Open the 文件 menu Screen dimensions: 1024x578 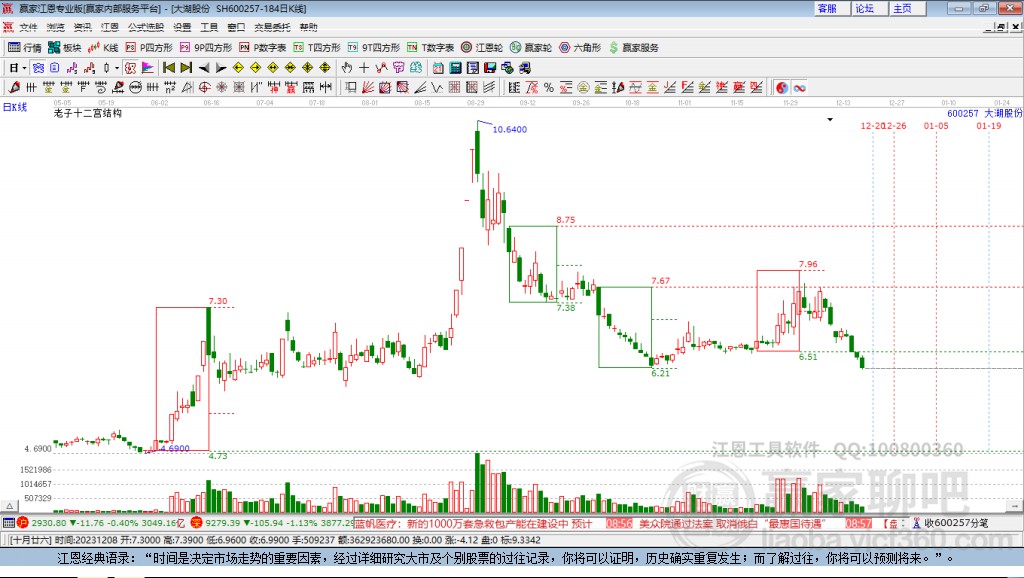(29, 27)
